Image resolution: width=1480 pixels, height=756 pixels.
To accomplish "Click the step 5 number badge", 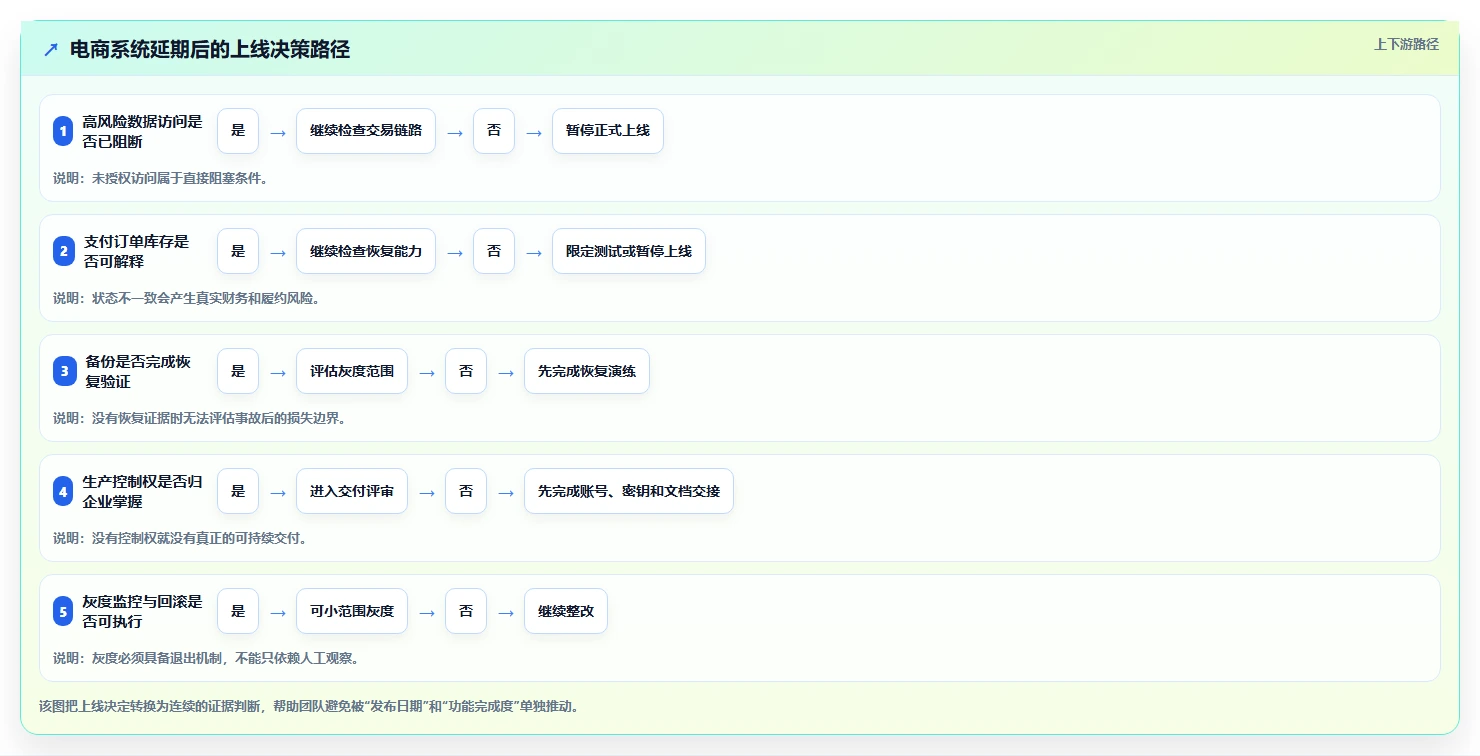I will (x=64, y=611).
